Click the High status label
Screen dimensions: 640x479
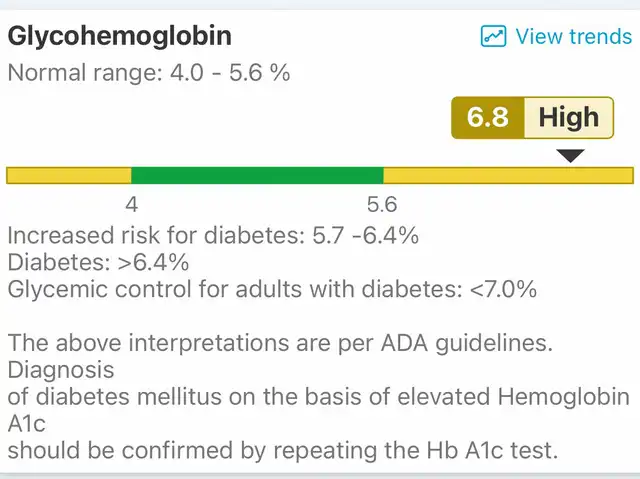pyautogui.click(x=569, y=118)
